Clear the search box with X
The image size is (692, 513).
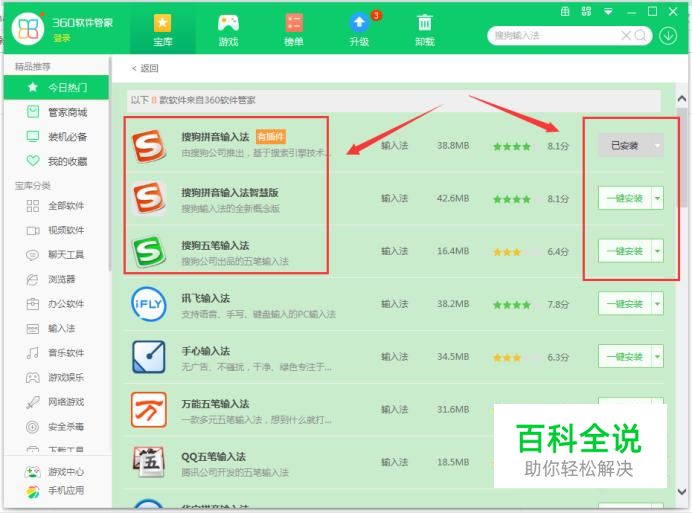tap(626, 35)
